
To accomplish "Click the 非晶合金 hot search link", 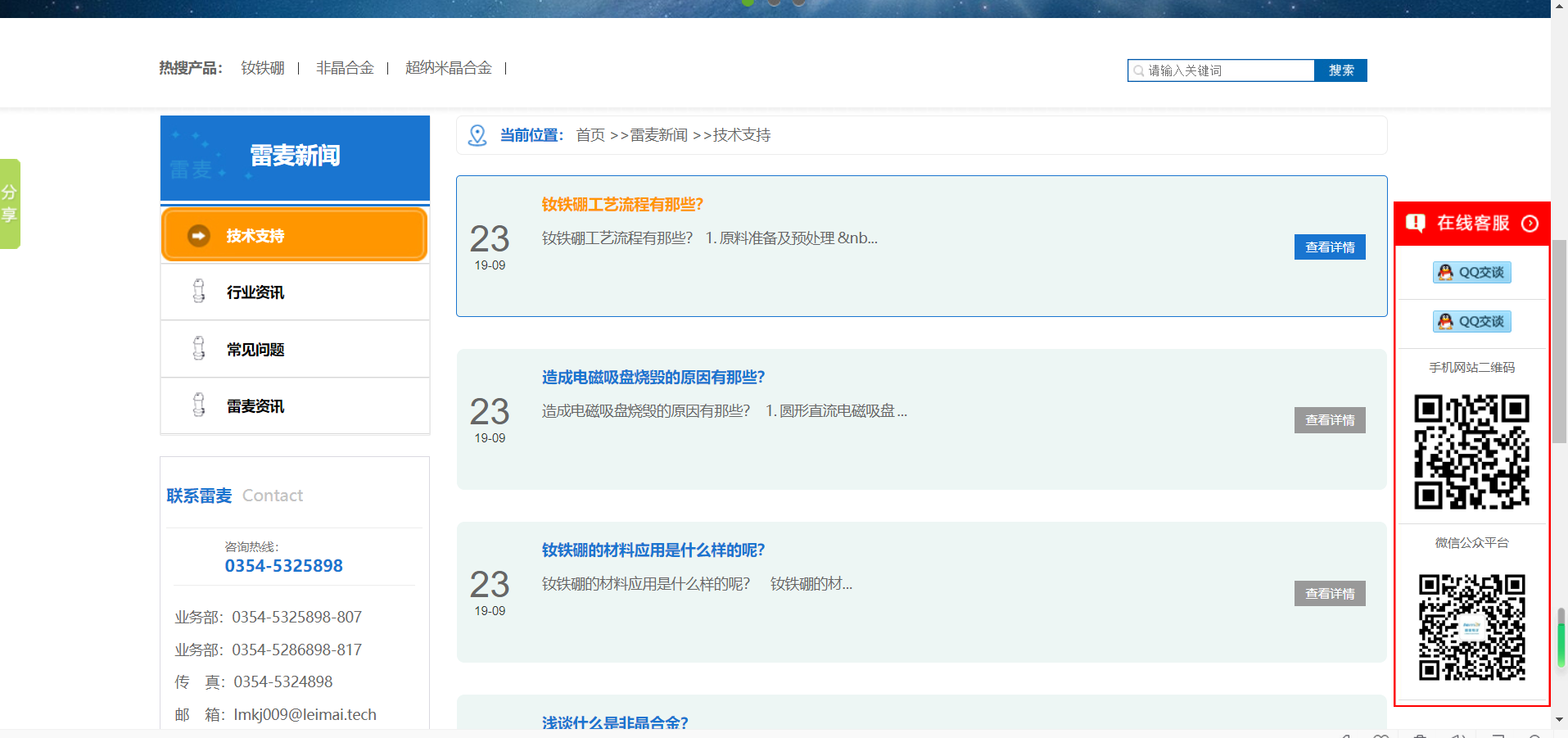I will click(345, 68).
